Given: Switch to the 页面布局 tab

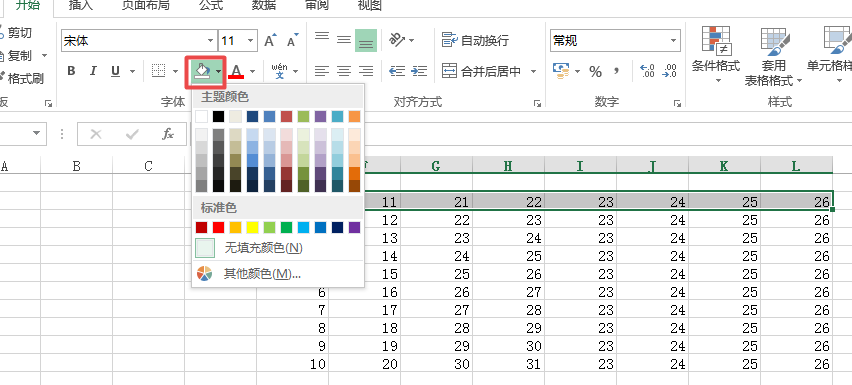Looking at the screenshot, I should pyautogui.click(x=145, y=5).
